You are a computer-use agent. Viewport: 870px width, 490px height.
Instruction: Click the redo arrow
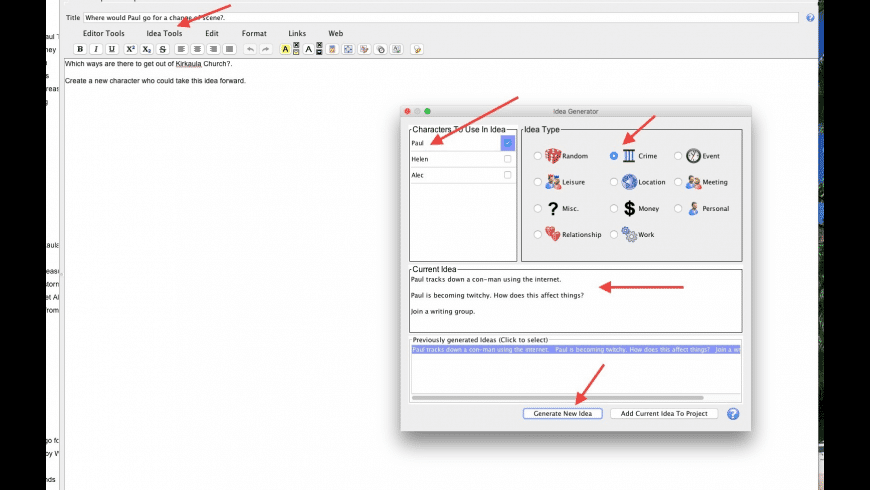pos(266,49)
